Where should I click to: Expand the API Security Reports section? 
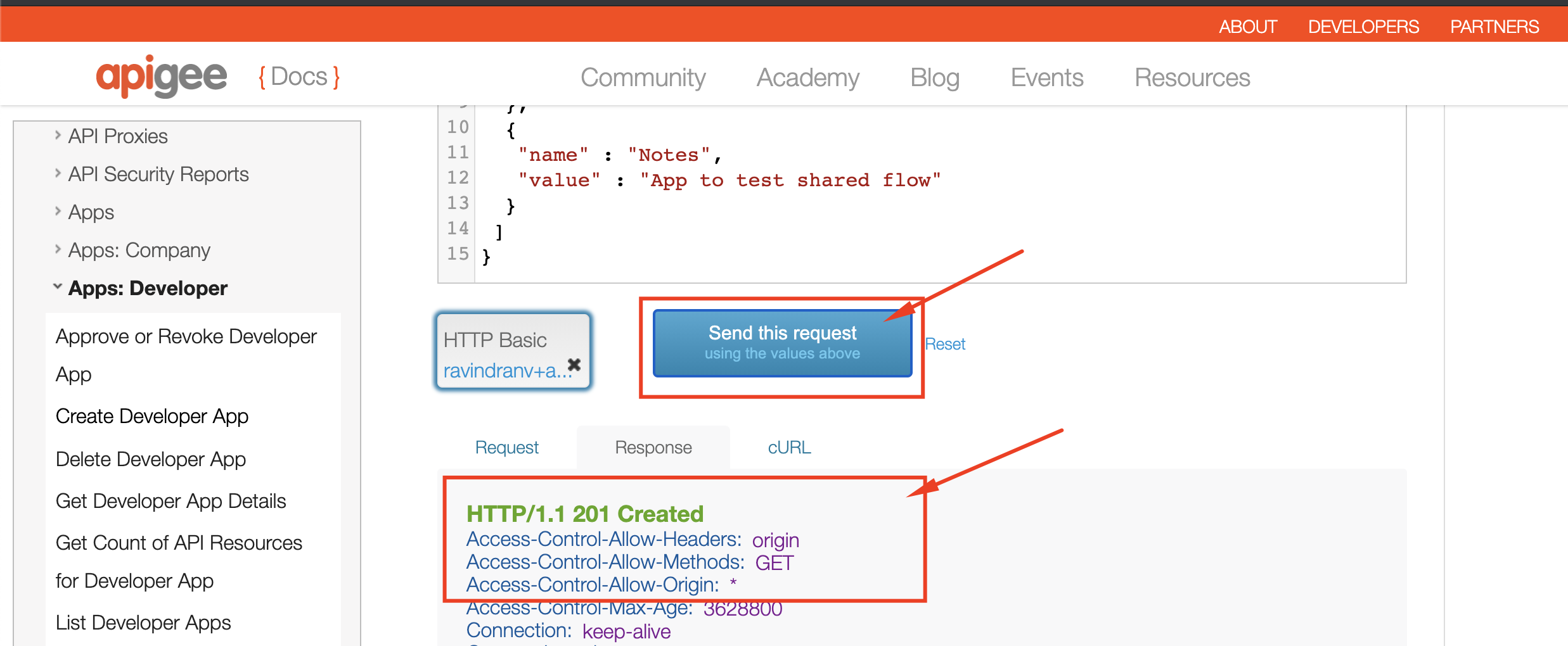tap(58, 173)
